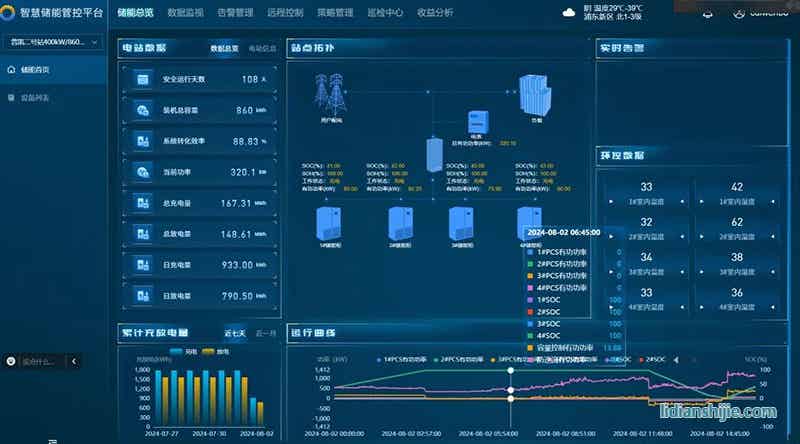Open the station selector dropdown
The height and width of the screenshot is (444, 800).
click(53, 42)
